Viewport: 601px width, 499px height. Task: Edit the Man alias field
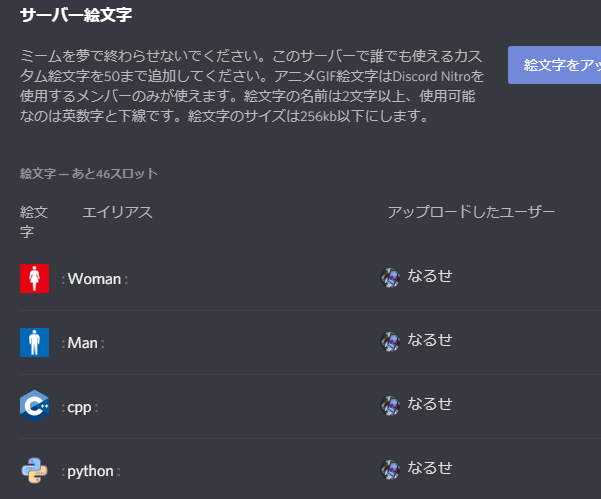pyautogui.click(x=83, y=343)
